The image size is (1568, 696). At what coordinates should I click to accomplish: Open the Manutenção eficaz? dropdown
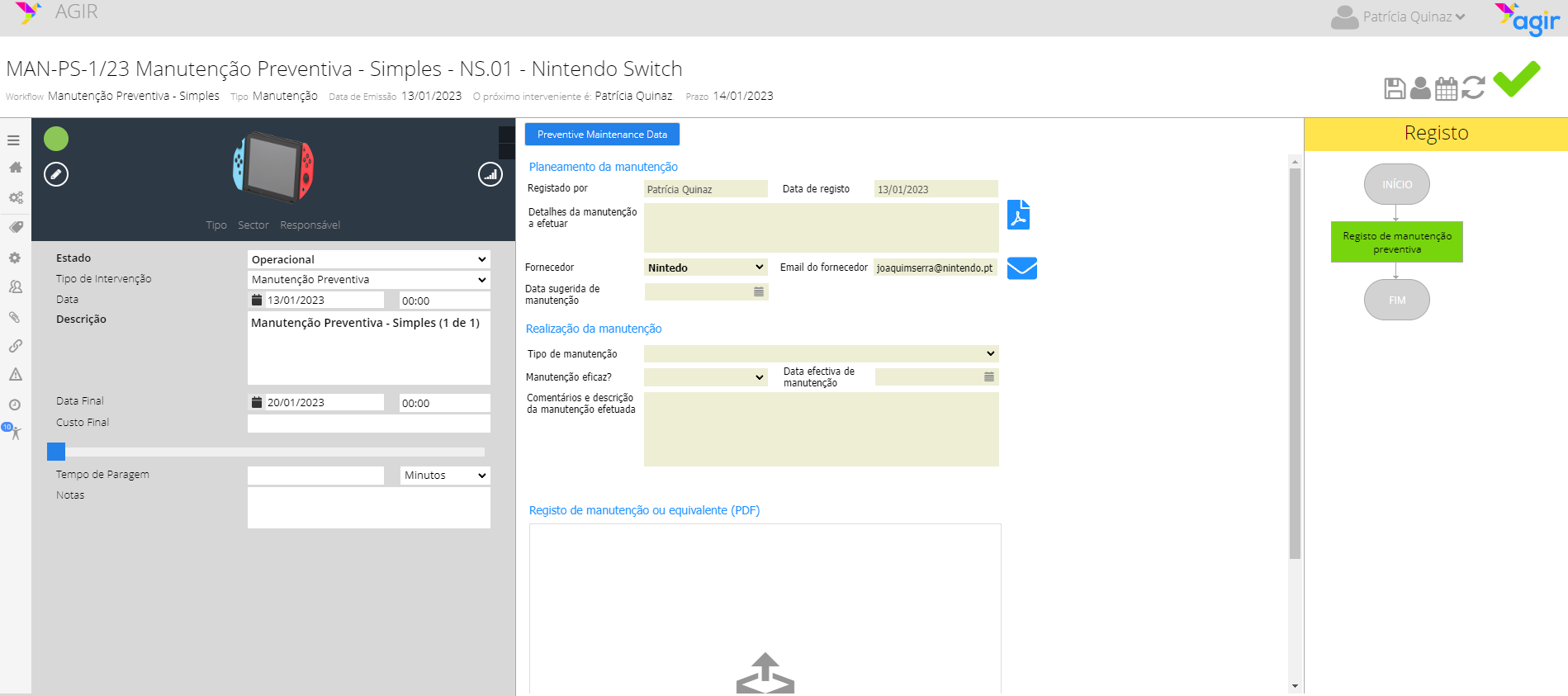pos(706,377)
